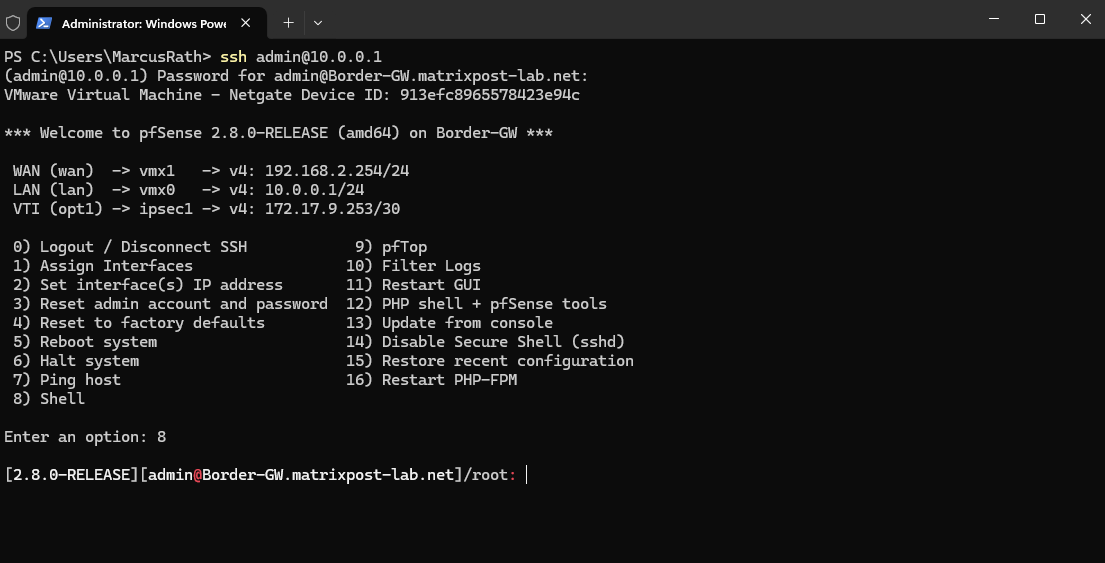Close the Administrator PowerShell tab
The height and width of the screenshot is (563, 1105).
[x=245, y=23]
